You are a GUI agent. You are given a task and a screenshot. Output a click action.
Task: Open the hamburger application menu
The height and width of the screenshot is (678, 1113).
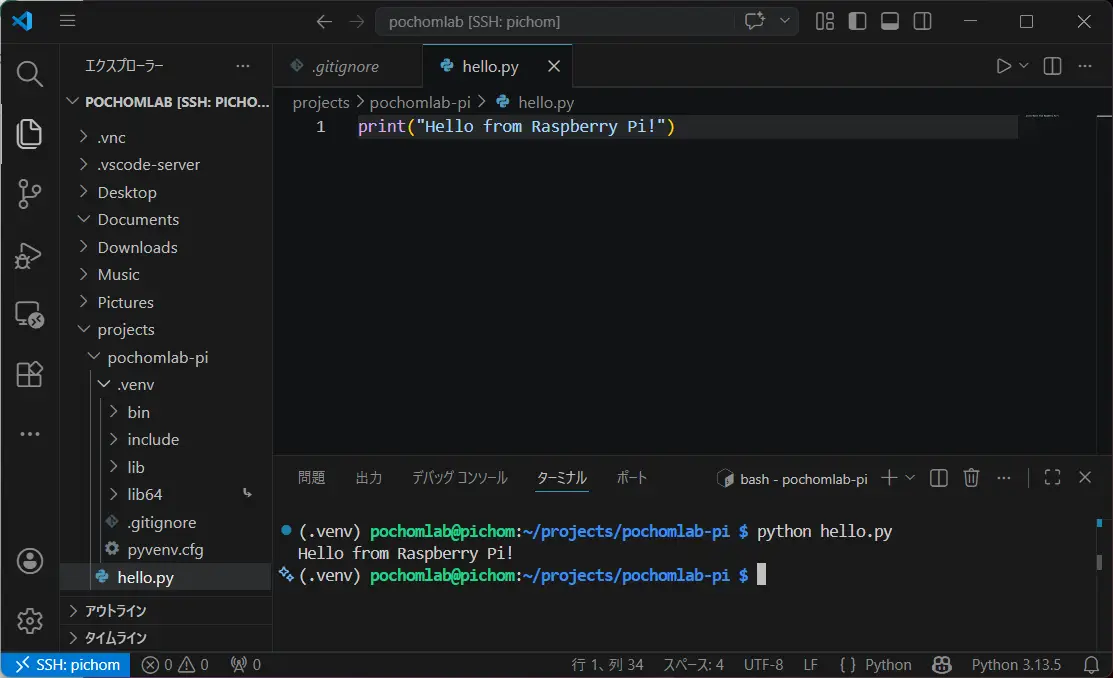[67, 21]
